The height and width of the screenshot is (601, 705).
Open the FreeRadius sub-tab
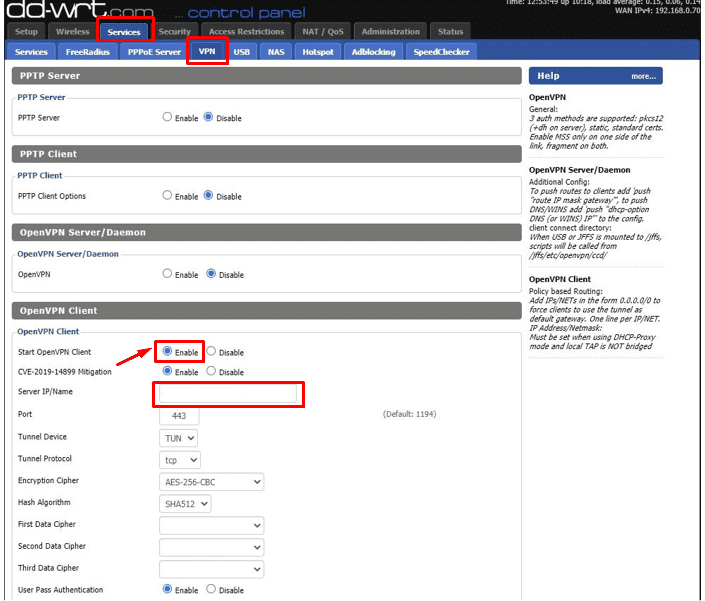[87, 52]
